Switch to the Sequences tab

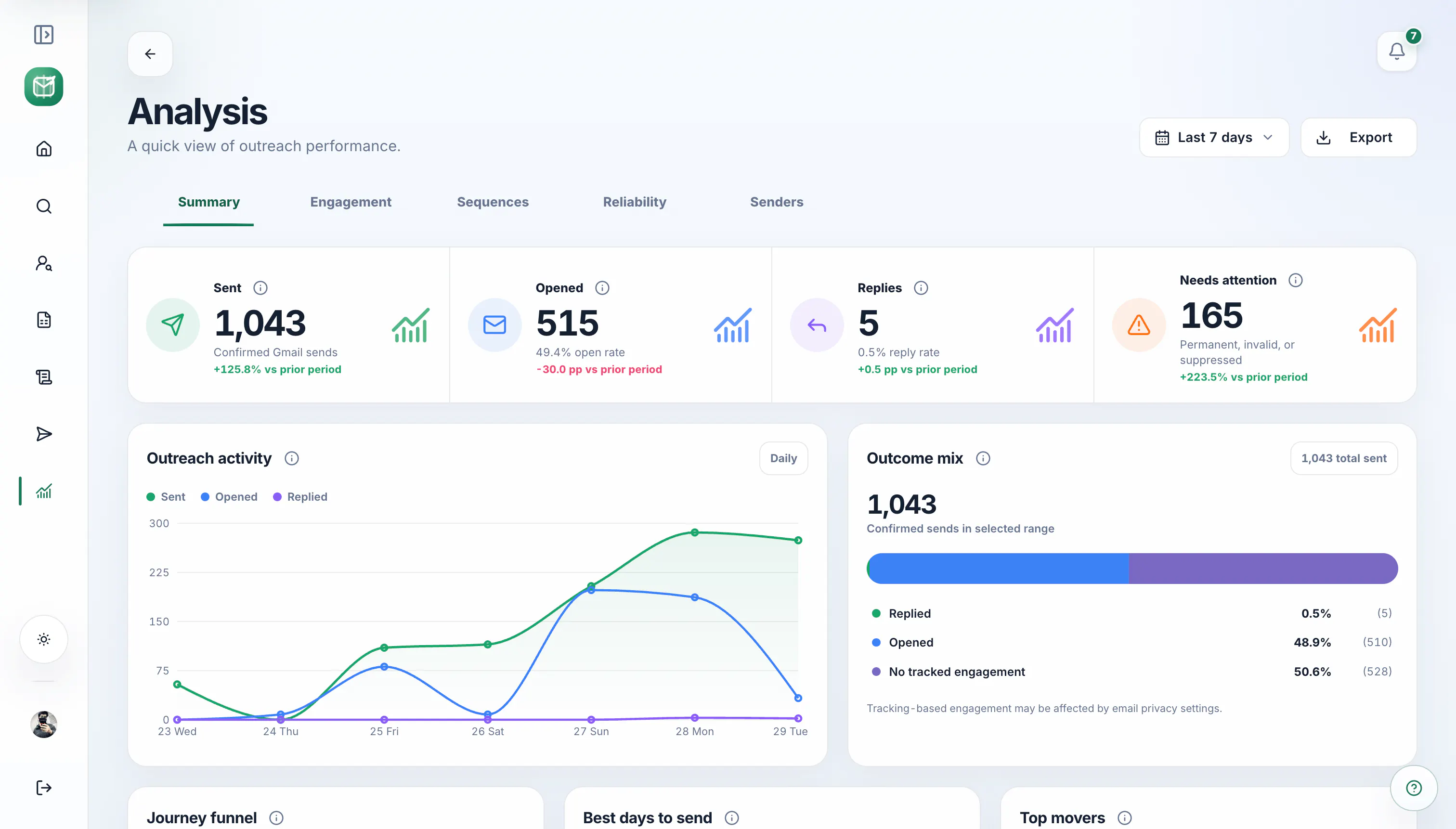[x=493, y=202]
